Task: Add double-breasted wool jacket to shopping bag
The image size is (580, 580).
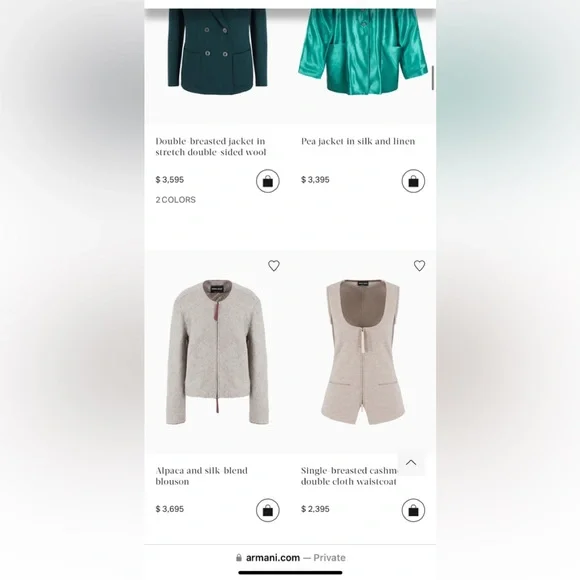Action: click(267, 181)
